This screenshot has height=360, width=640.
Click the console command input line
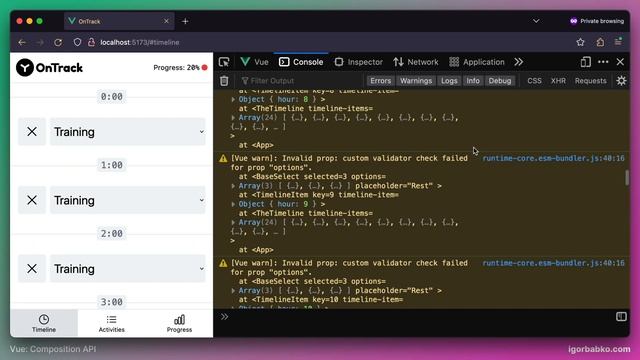(420, 317)
